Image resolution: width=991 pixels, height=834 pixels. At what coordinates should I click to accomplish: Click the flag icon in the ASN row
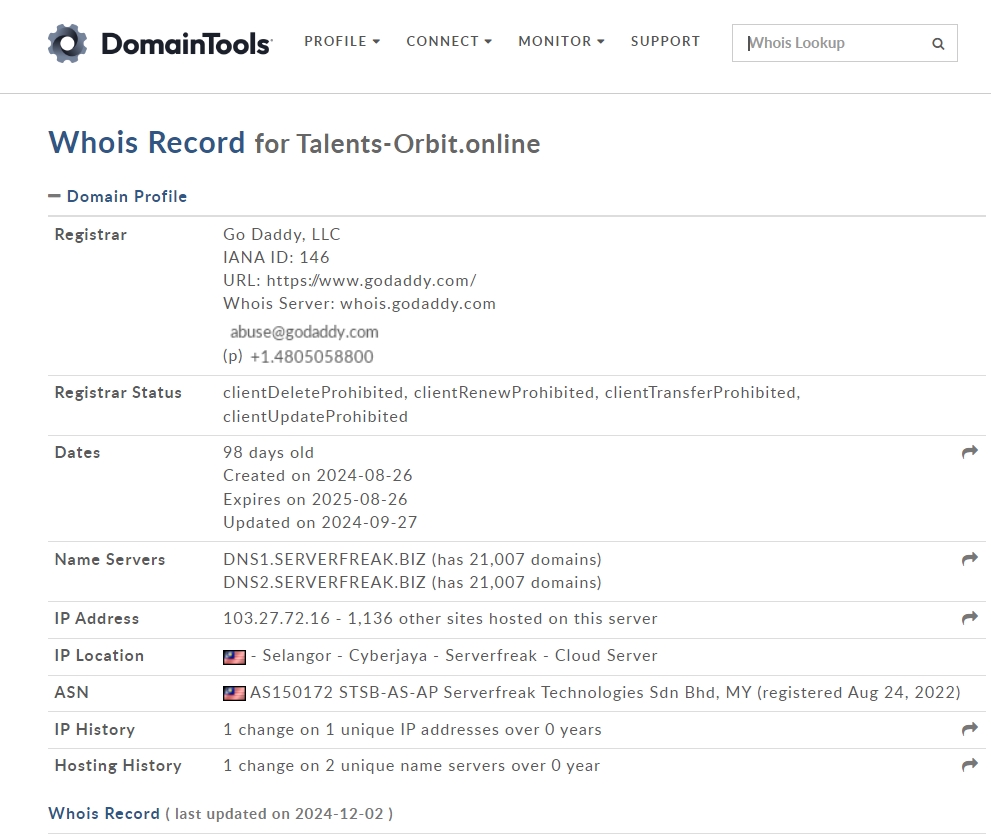(234, 694)
